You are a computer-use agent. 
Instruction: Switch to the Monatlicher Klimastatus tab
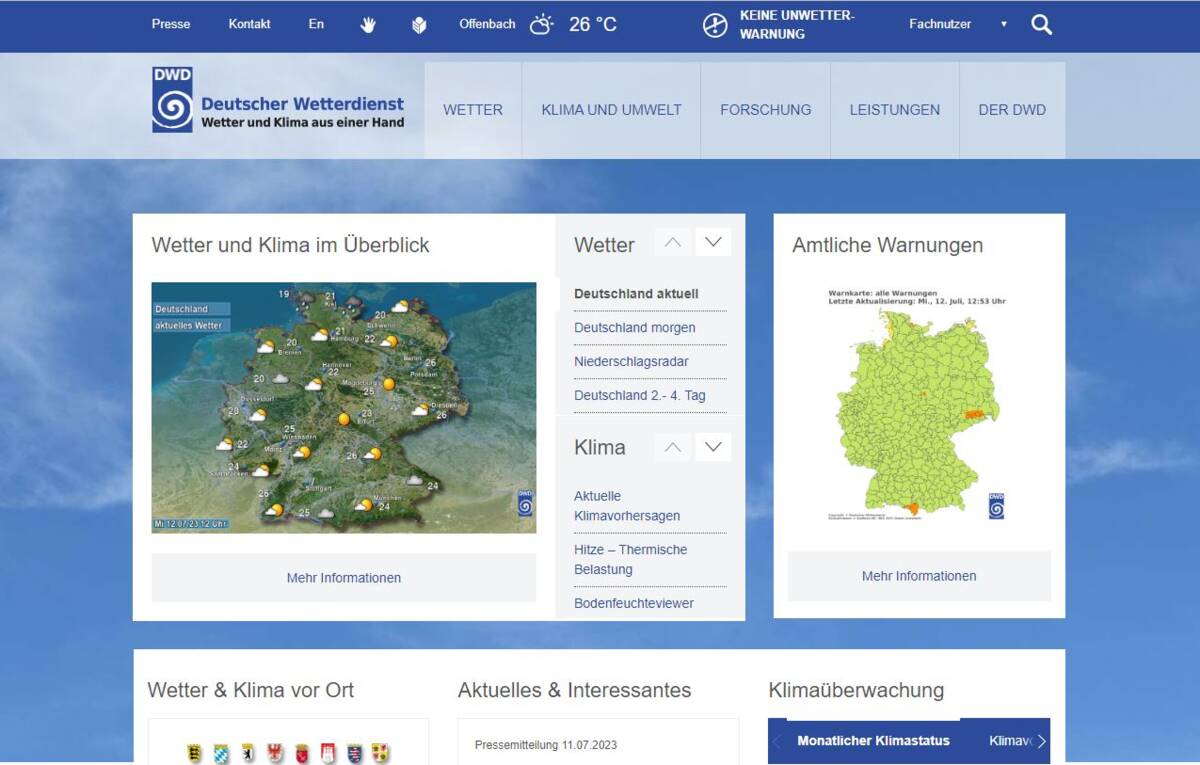tap(873, 741)
